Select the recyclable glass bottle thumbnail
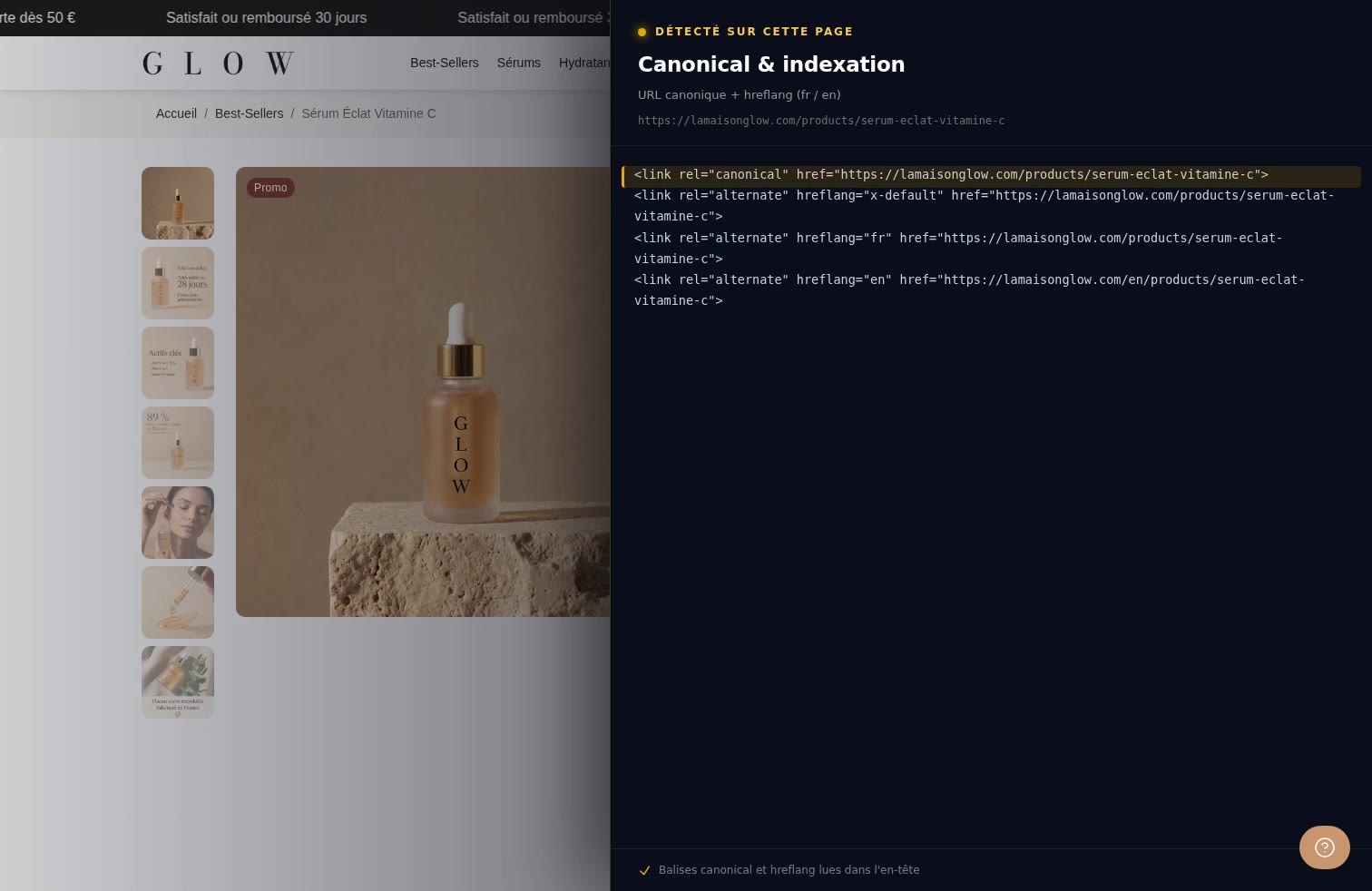Screen dimensions: 1372x891 [x=178, y=682]
